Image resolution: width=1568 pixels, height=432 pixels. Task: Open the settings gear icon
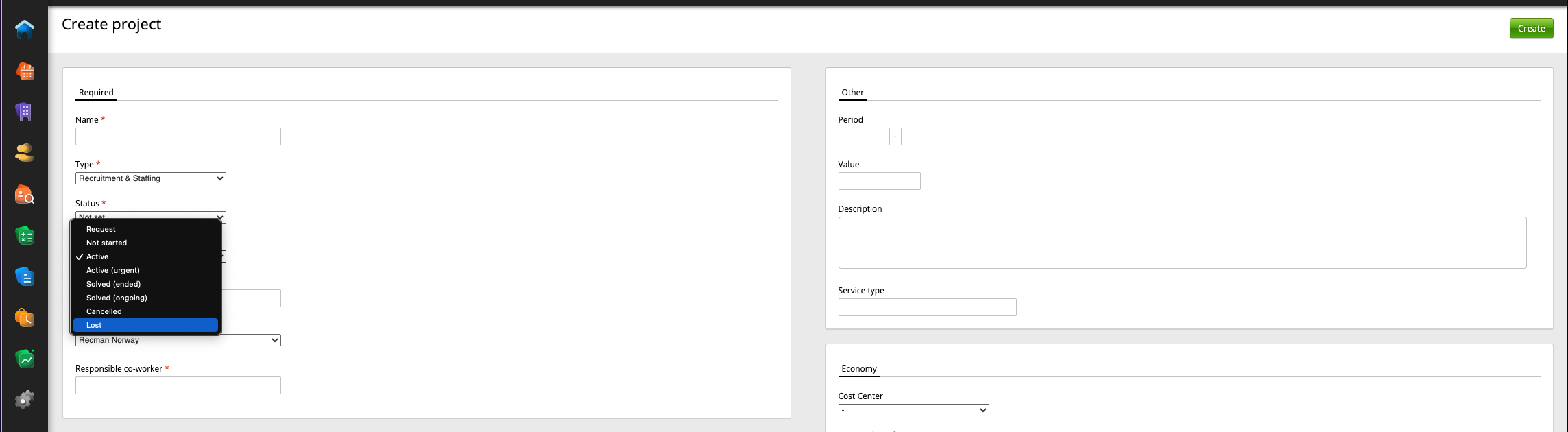(x=25, y=400)
